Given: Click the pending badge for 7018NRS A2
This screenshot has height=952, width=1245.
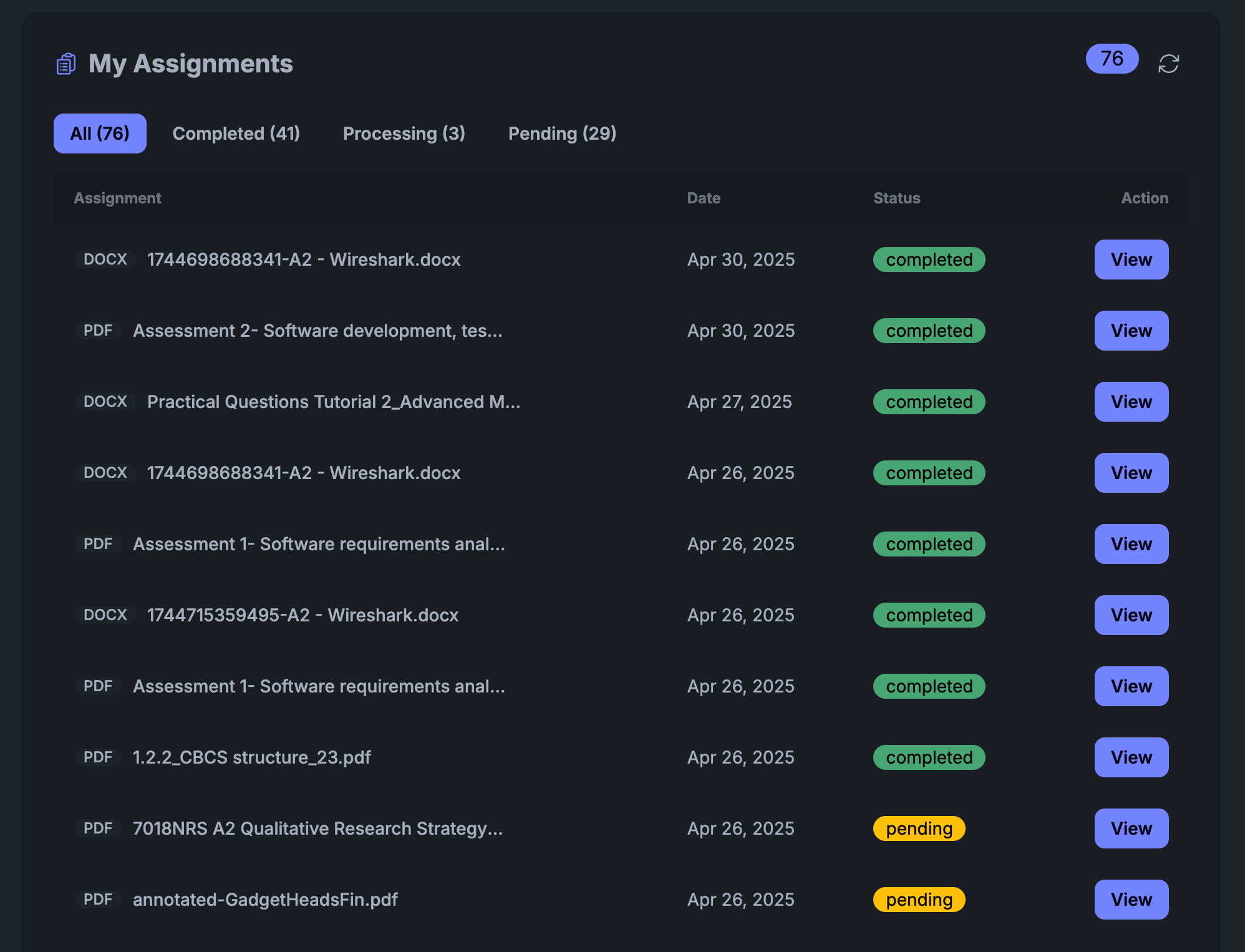Looking at the screenshot, I should pyautogui.click(x=919, y=828).
